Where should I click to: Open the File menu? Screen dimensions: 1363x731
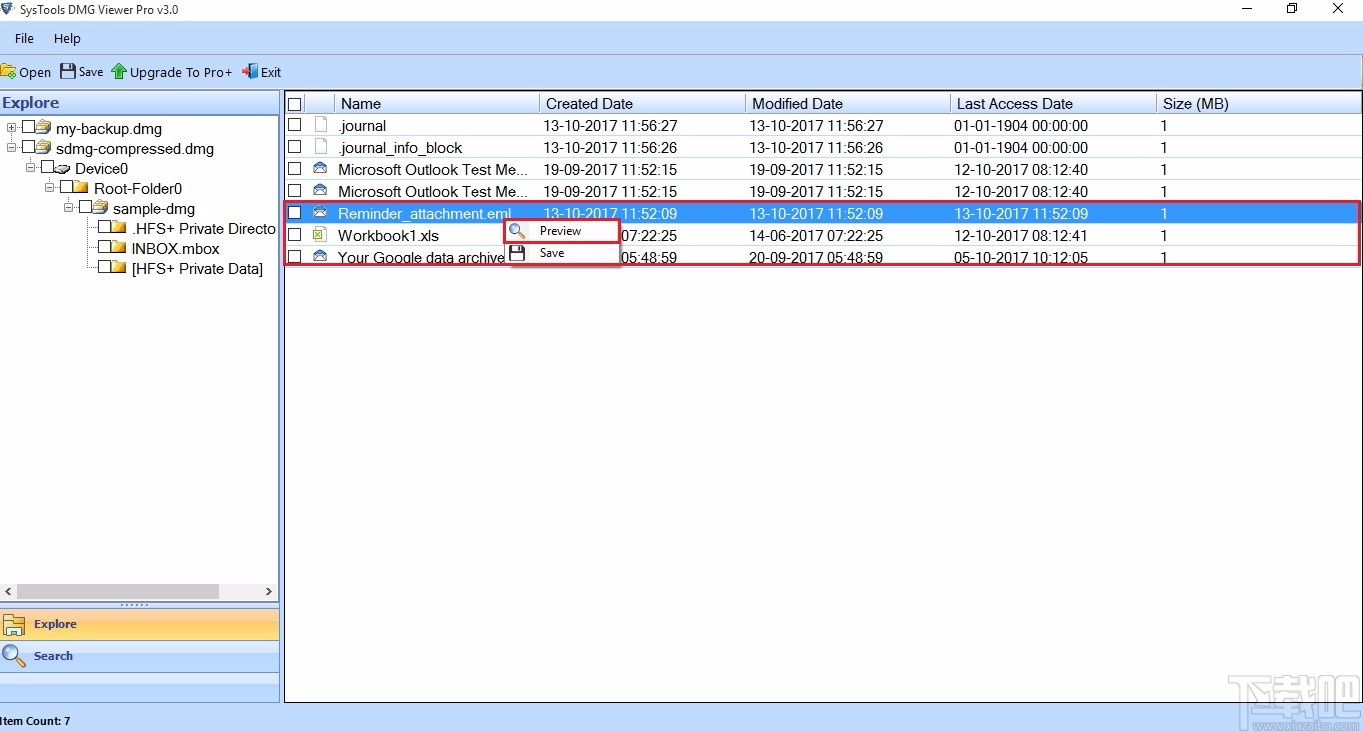coord(23,38)
